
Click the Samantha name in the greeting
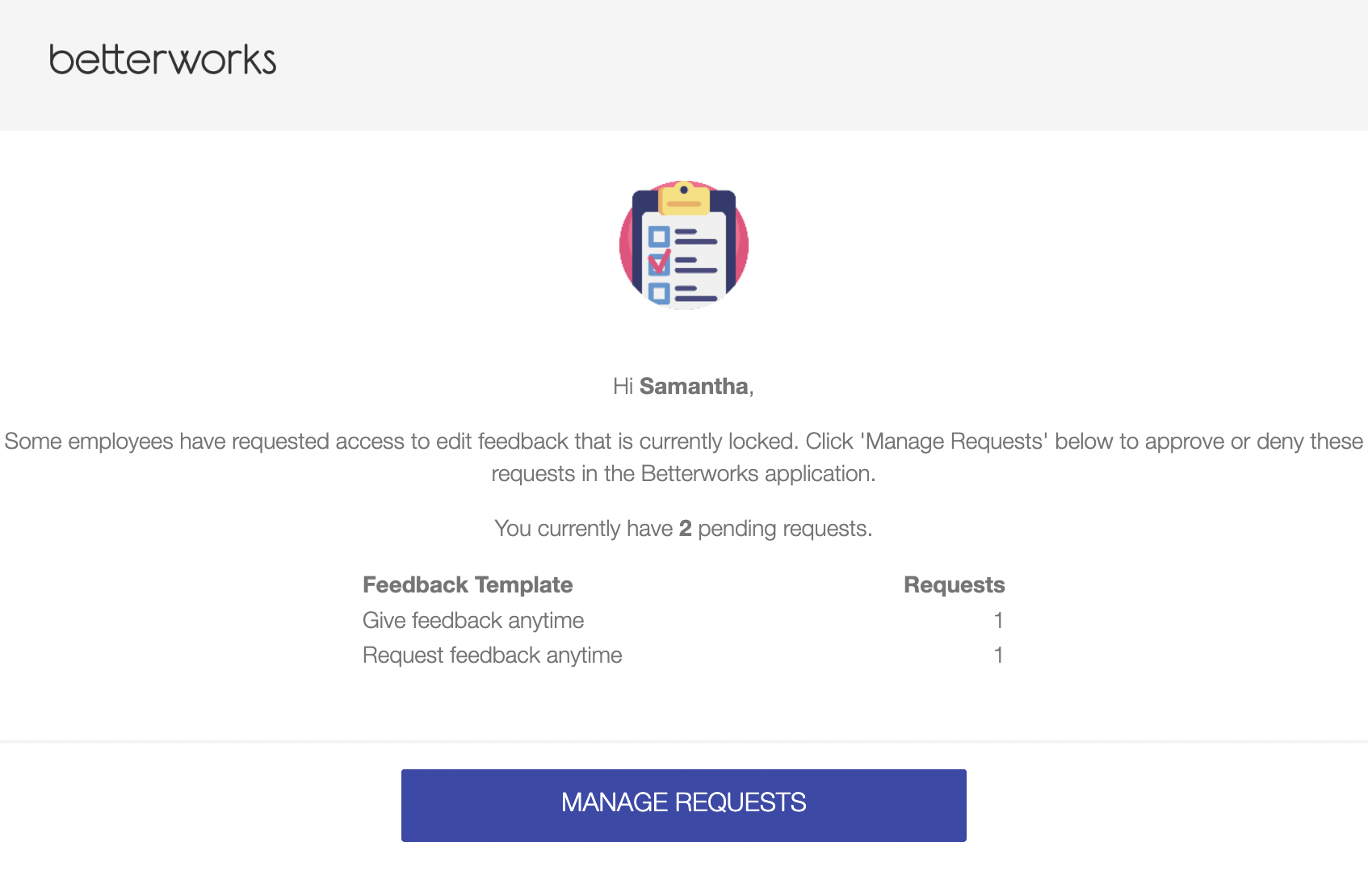coord(694,386)
